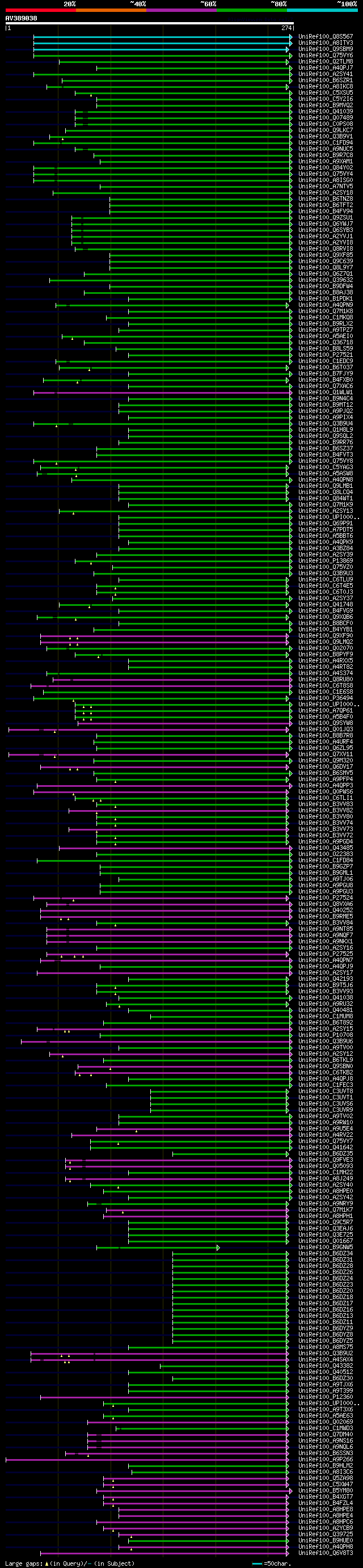Screen dimensions: 363x1568
Task: Select subject label UniRef100_B6SZR1
Action: click(x=326, y=81)
